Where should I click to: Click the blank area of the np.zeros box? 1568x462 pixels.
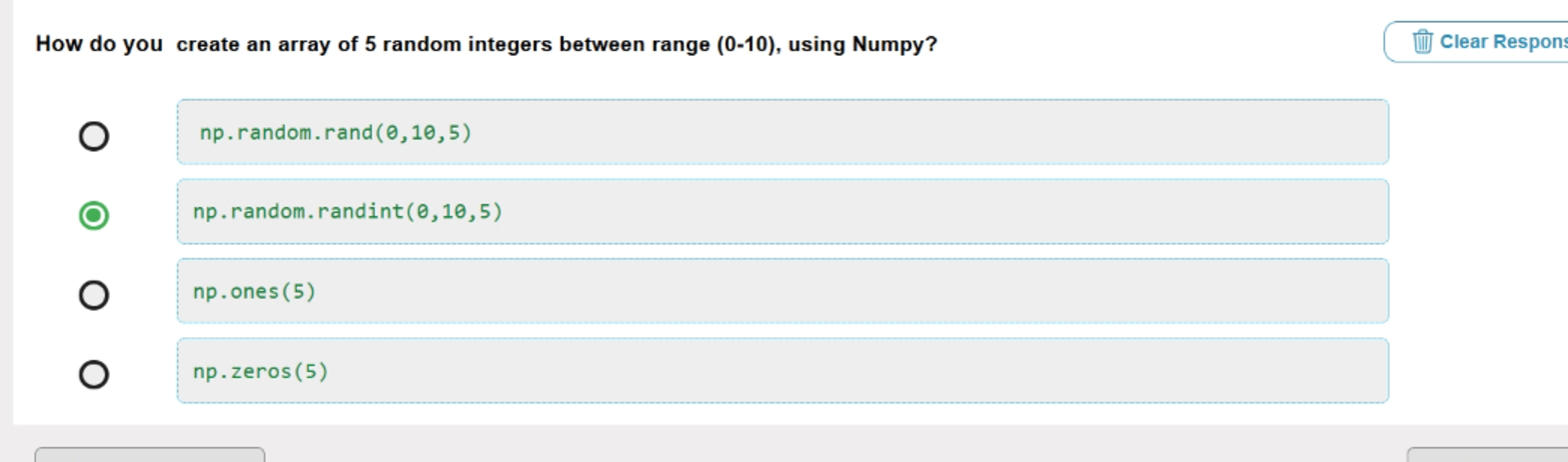(859, 371)
